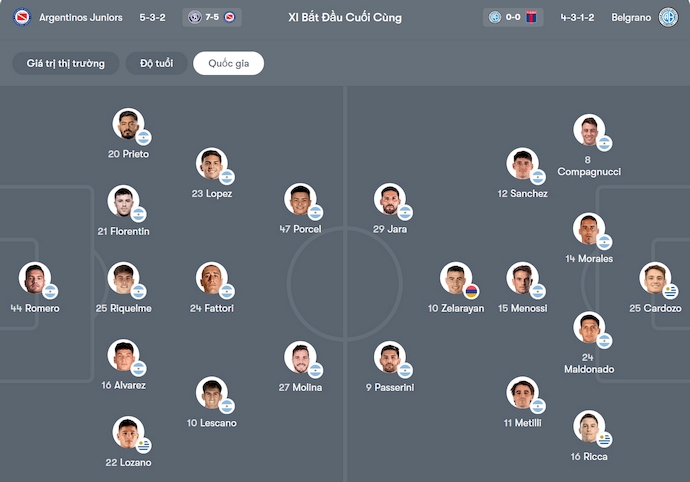Click the Armenia flag on Zelarayan
The image size is (690, 482).
pos(471,291)
